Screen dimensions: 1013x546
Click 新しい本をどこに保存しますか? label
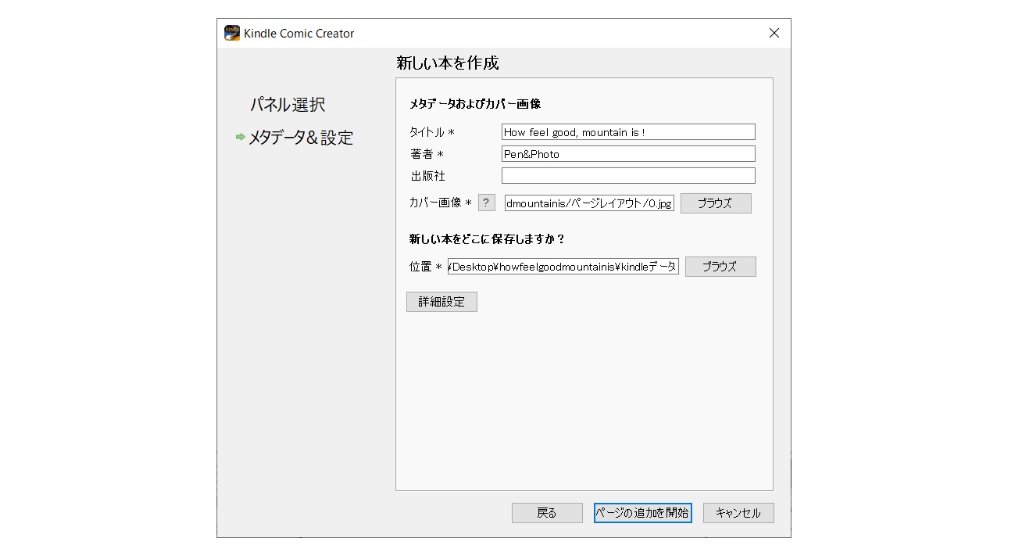487,239
